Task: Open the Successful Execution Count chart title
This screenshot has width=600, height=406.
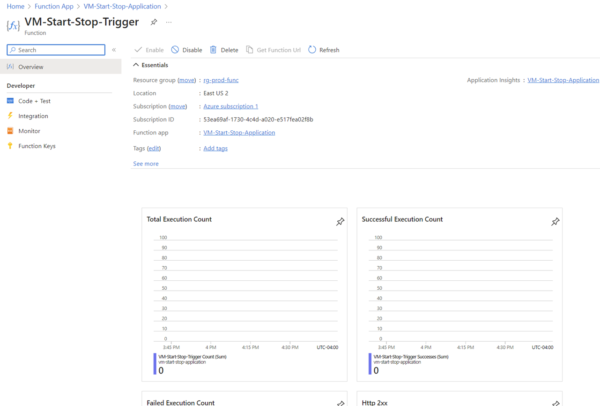Action: coord(402,219)
